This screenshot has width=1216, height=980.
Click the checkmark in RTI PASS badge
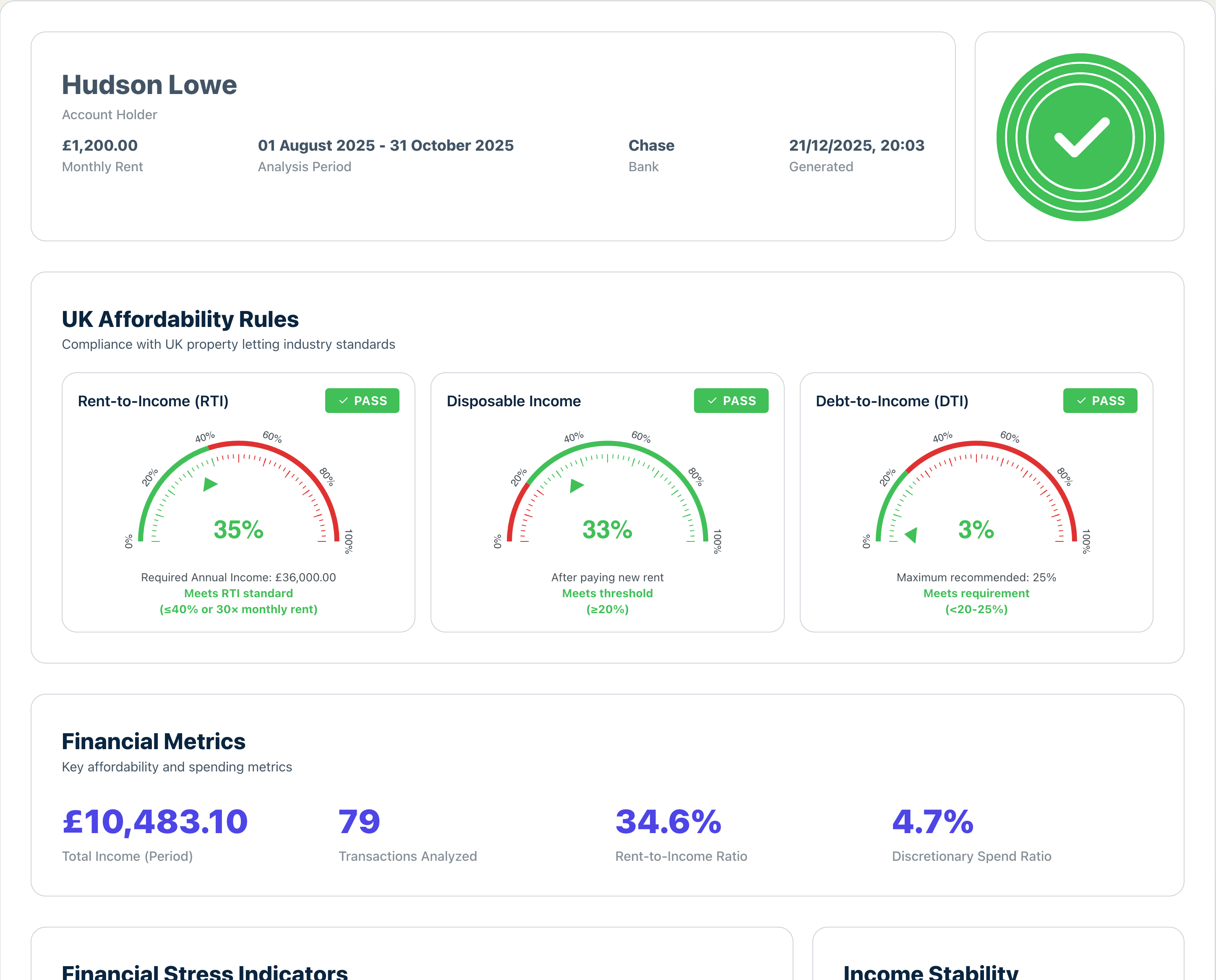point(343,401)
